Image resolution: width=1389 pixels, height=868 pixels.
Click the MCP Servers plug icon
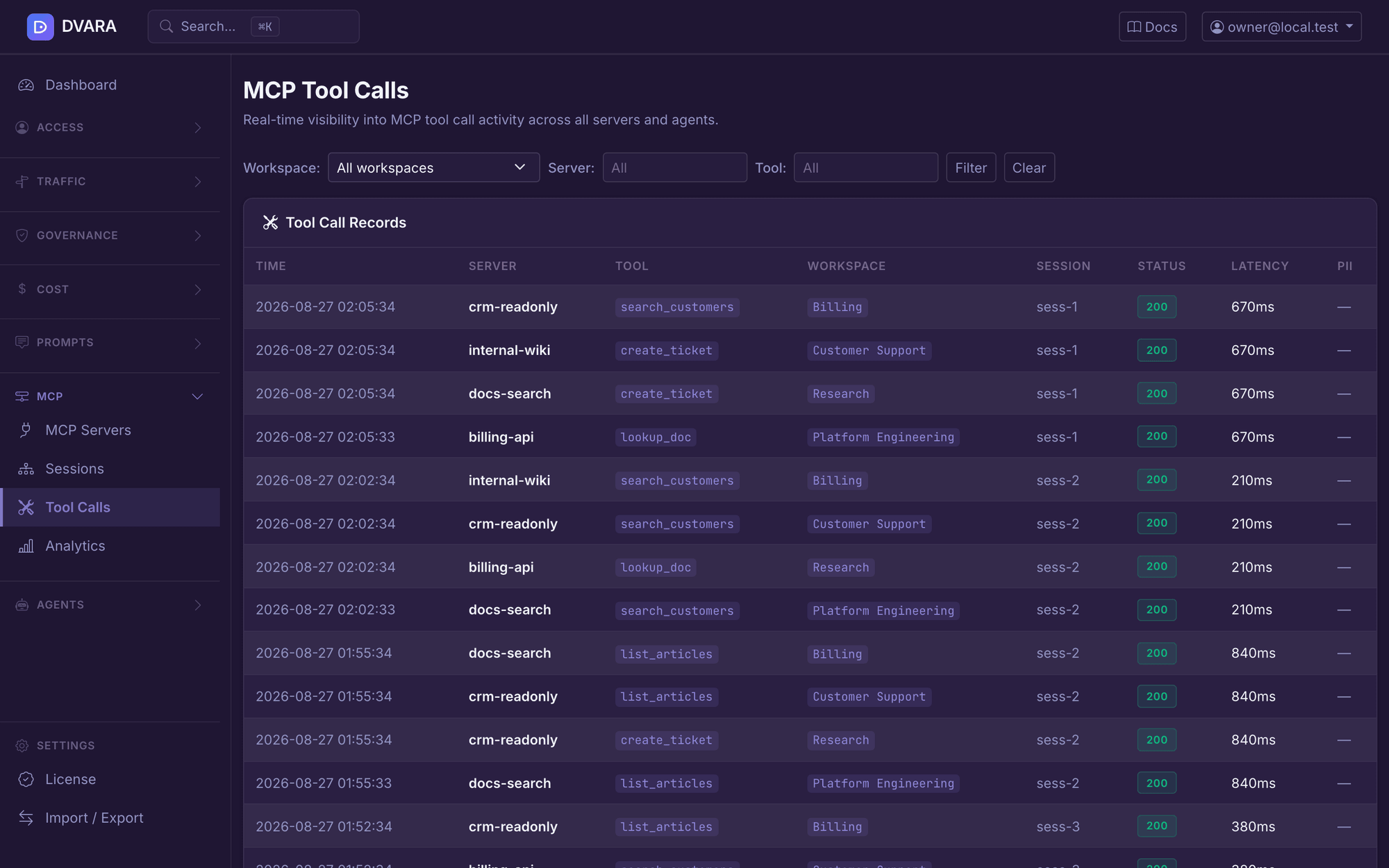(x=26, y=430)
